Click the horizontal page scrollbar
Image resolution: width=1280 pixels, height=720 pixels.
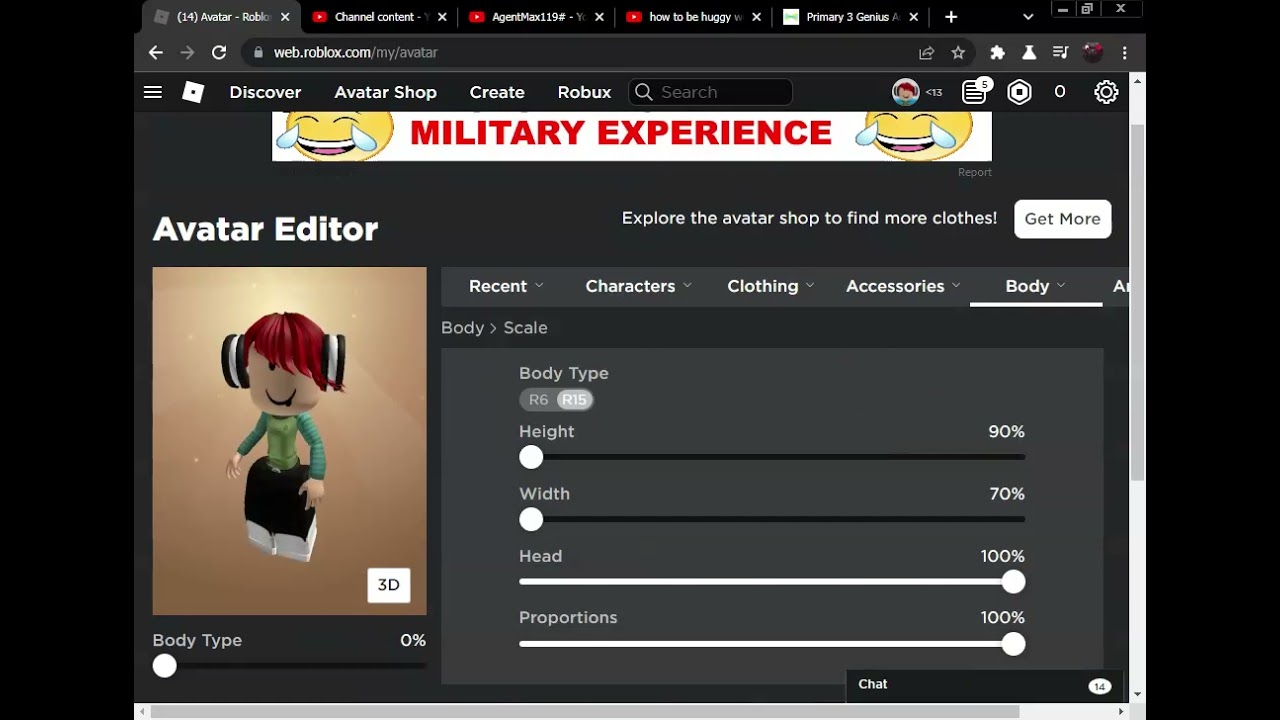(585, 712)
